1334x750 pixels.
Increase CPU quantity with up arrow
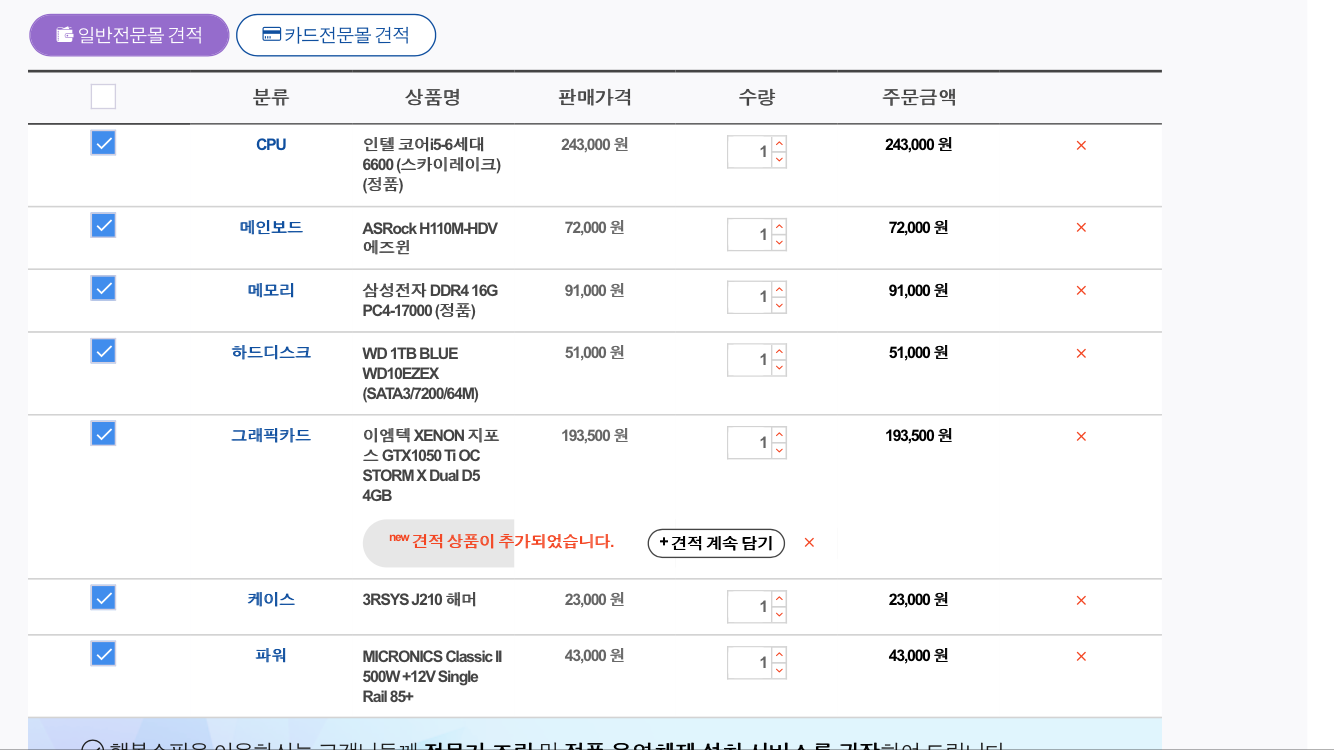point(779,143)
